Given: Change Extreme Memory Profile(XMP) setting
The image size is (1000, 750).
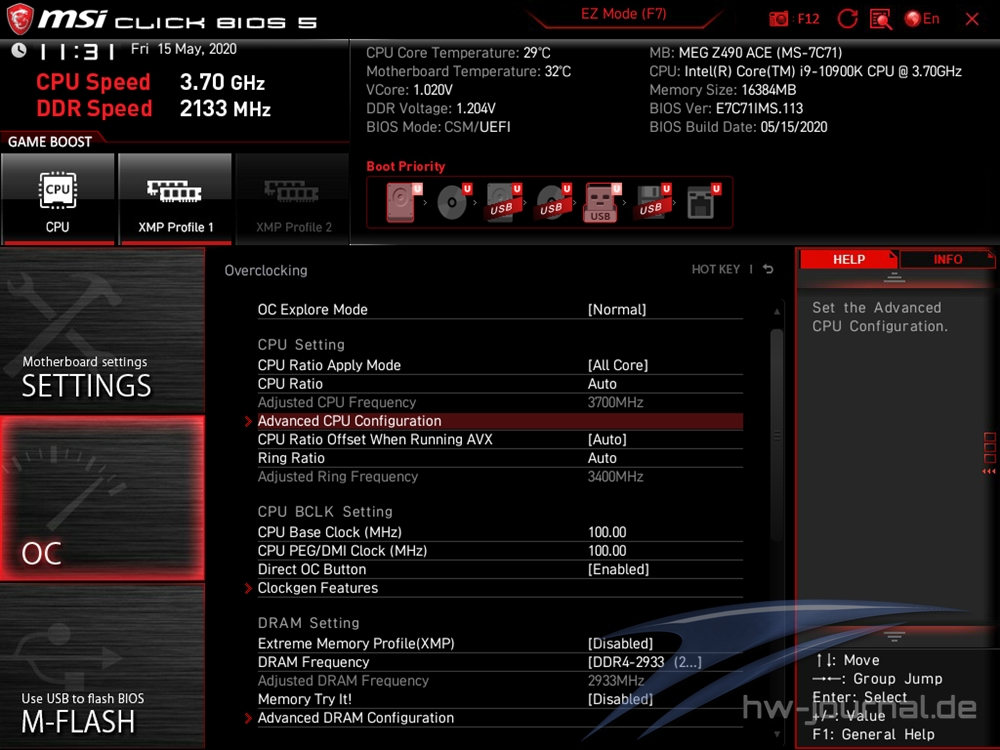Looking at the screenshot, I should pos(500,643).
